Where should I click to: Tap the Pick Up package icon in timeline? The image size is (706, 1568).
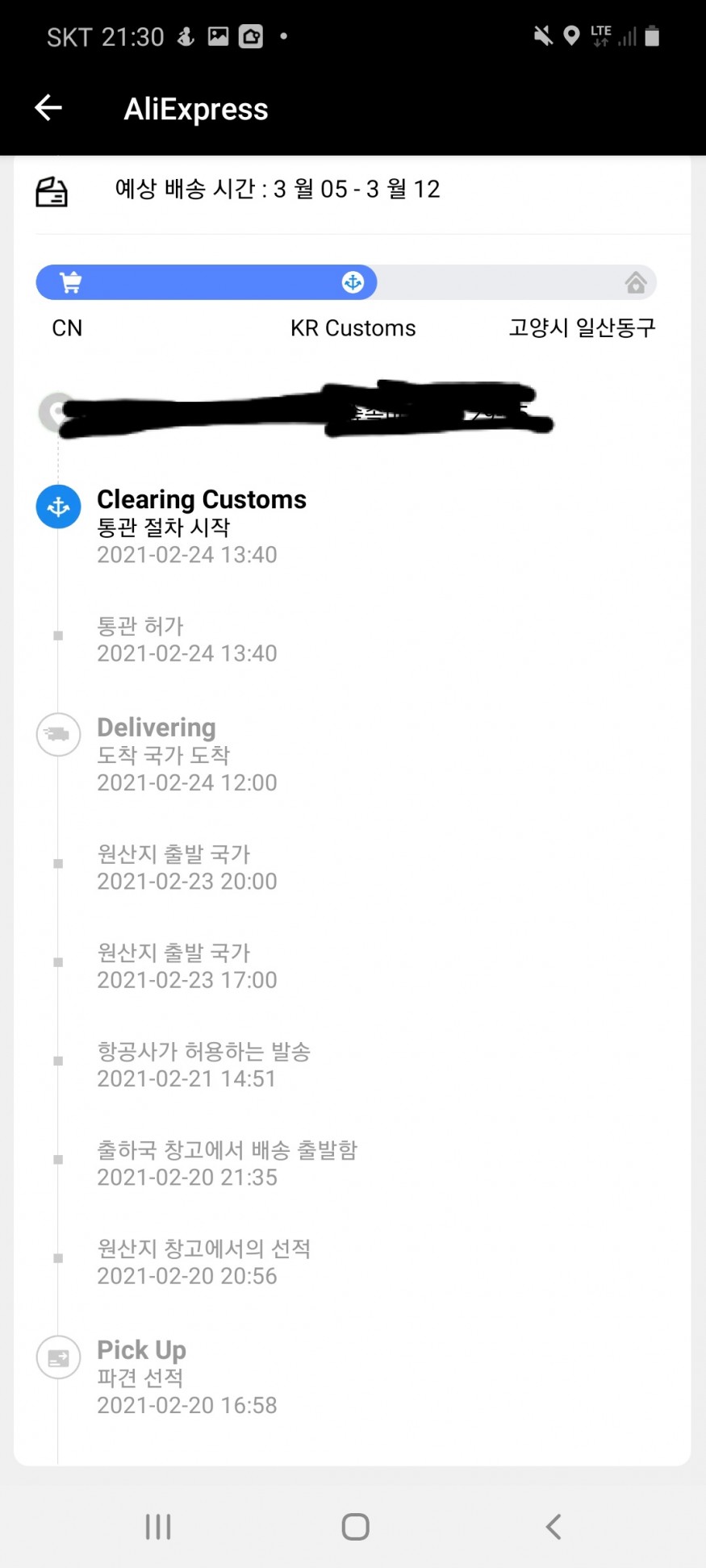point(58,1357)
